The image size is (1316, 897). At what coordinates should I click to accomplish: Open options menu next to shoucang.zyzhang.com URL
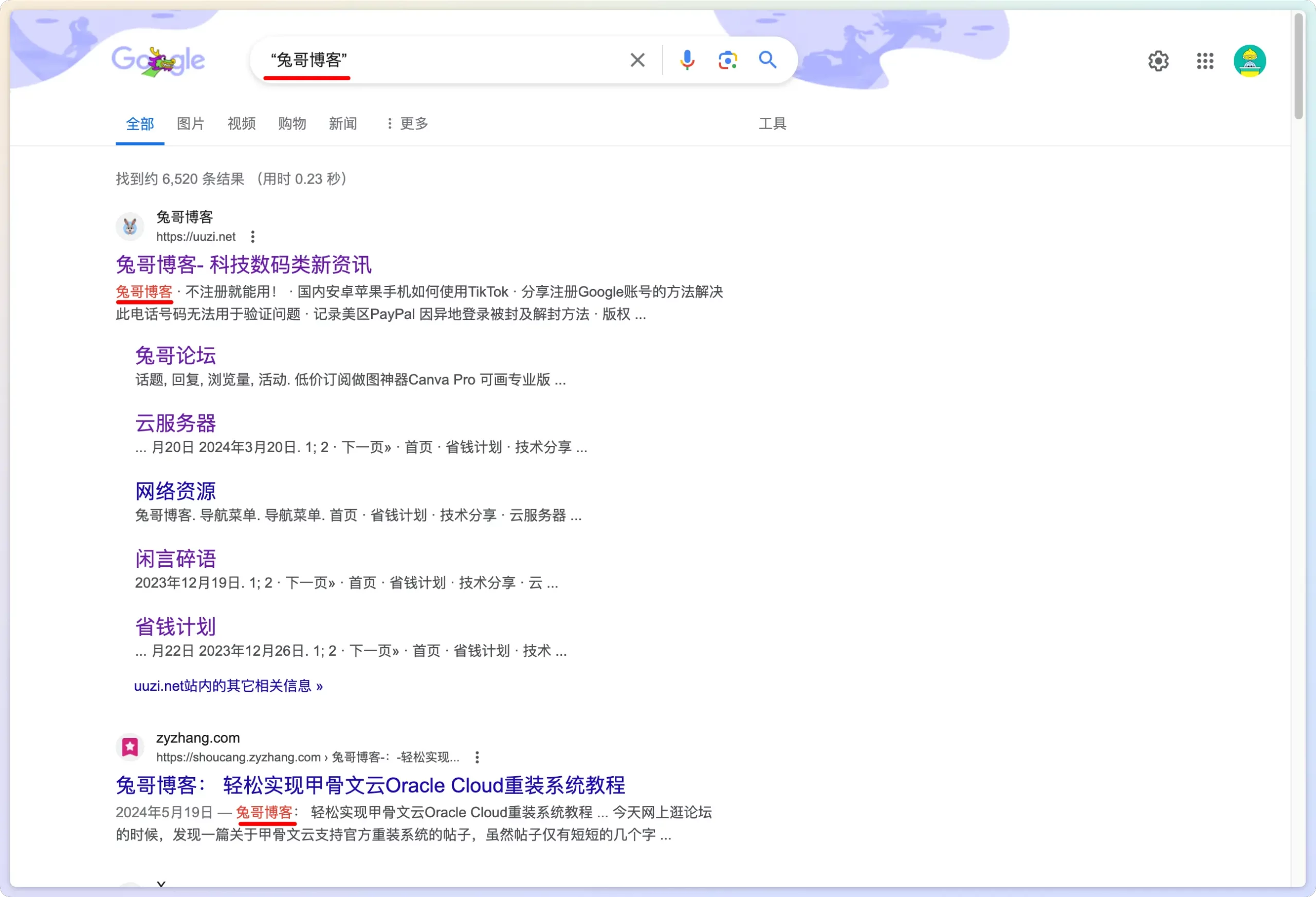(477, 757)
